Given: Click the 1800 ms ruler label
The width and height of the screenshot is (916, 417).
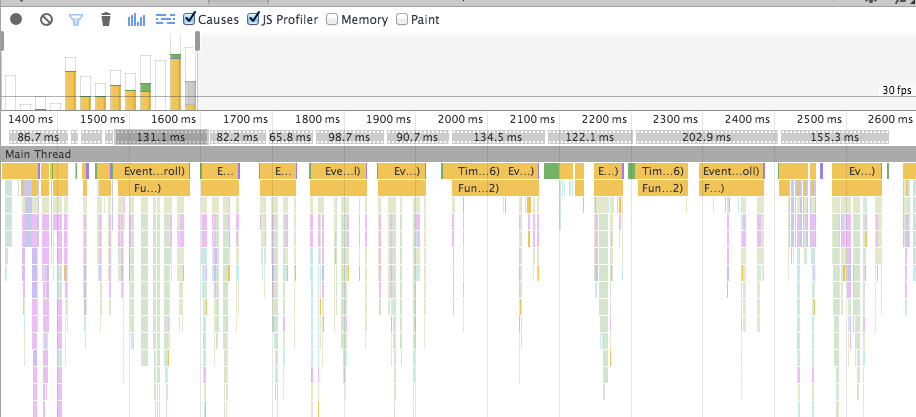Looking at the screenshot, I should click(317, 119).
